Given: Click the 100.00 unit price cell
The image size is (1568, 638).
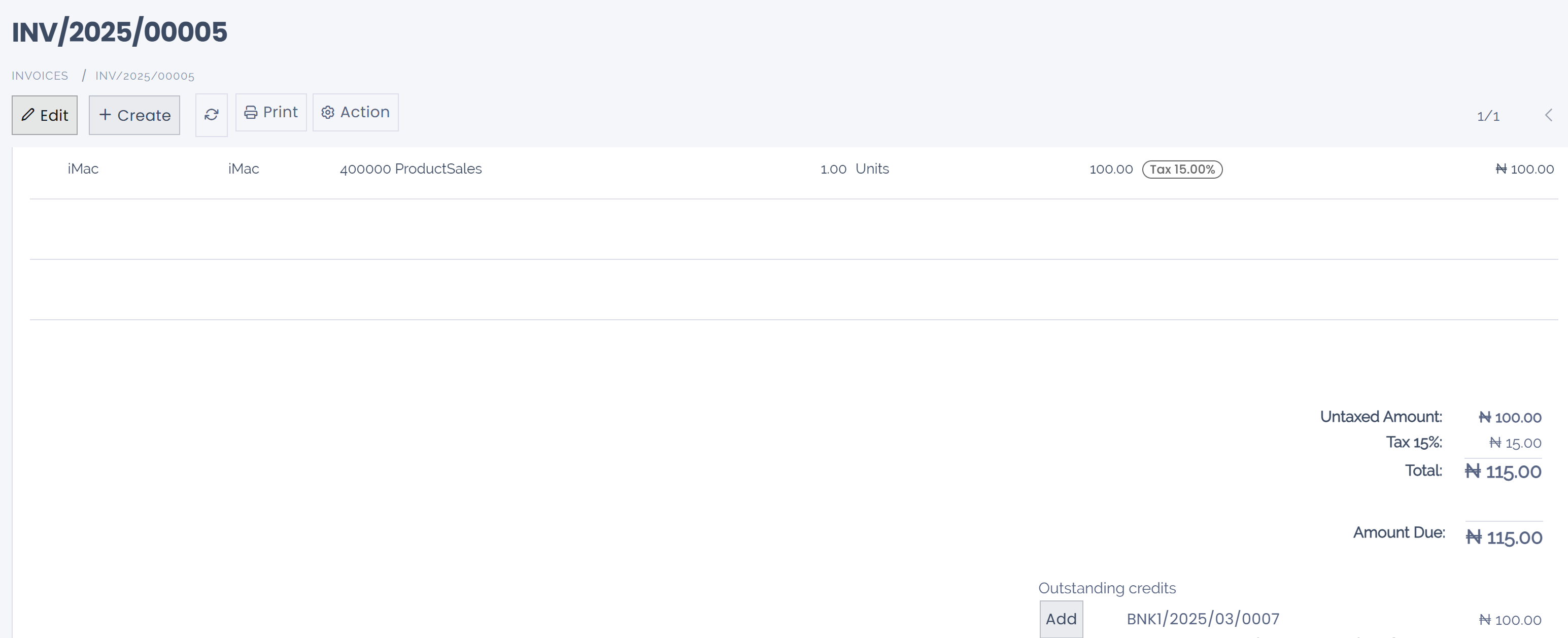Looking at the screenshot, I should [1110, 169].
